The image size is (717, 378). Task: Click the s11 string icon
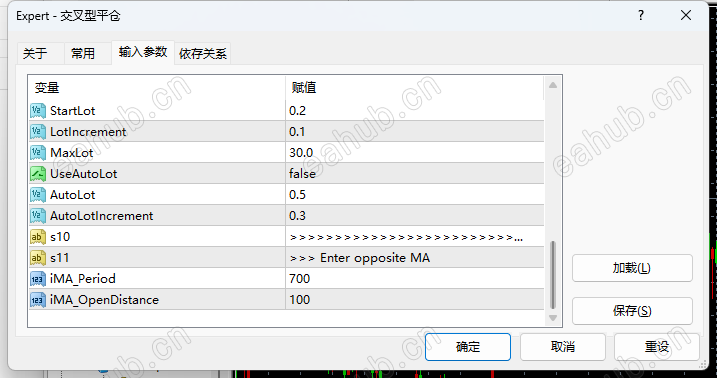tap(38, 258)
